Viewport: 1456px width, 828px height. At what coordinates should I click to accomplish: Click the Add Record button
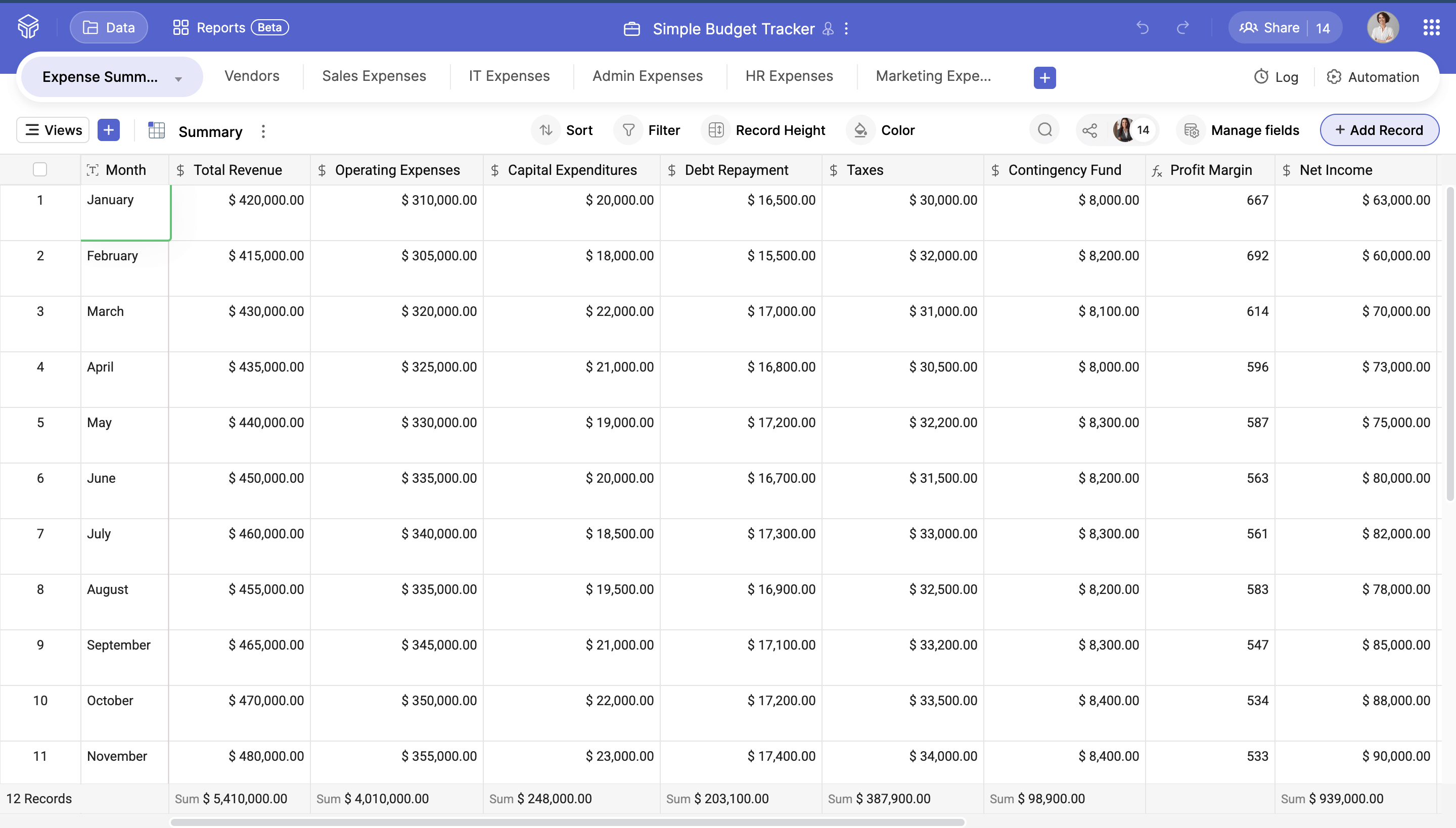pos(1379,130)
